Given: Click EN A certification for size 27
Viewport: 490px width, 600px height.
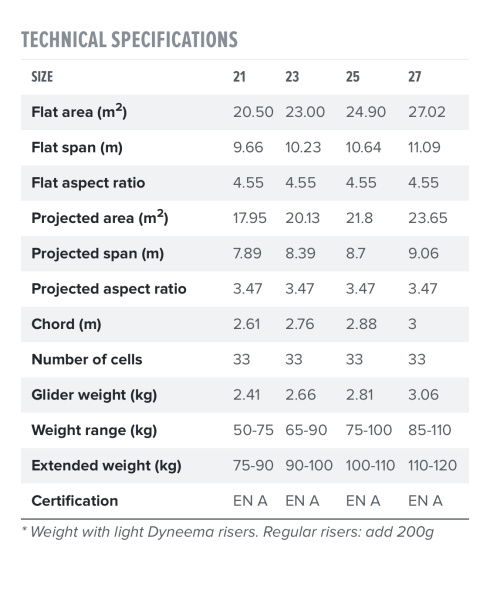Looking at the screenshot, I should click(x=425, y=501).
